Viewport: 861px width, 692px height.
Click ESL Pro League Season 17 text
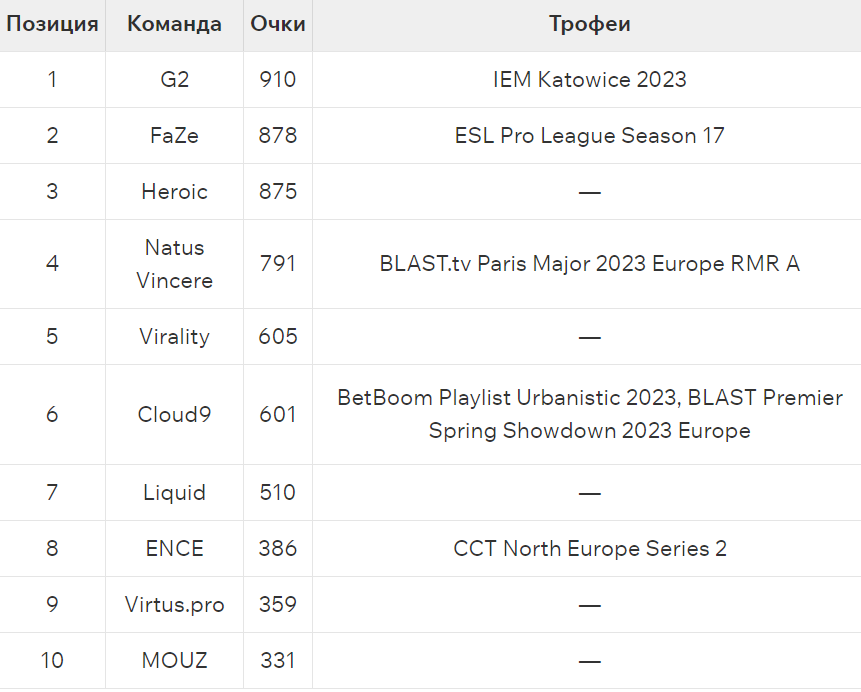point(589,136)
